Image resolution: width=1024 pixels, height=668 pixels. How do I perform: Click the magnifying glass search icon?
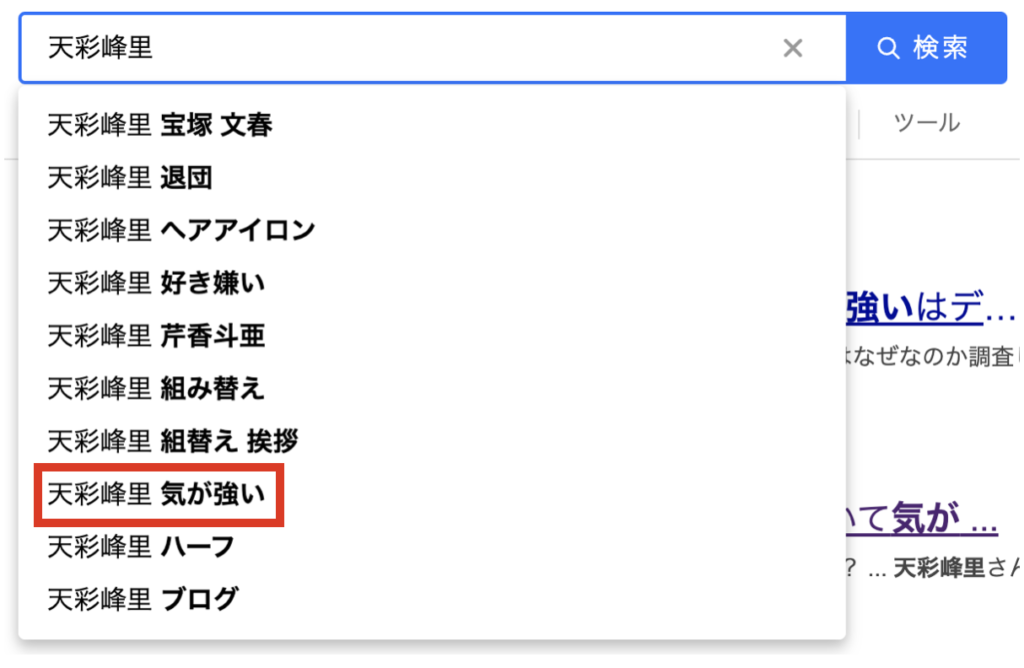click(x=888, y=48)
